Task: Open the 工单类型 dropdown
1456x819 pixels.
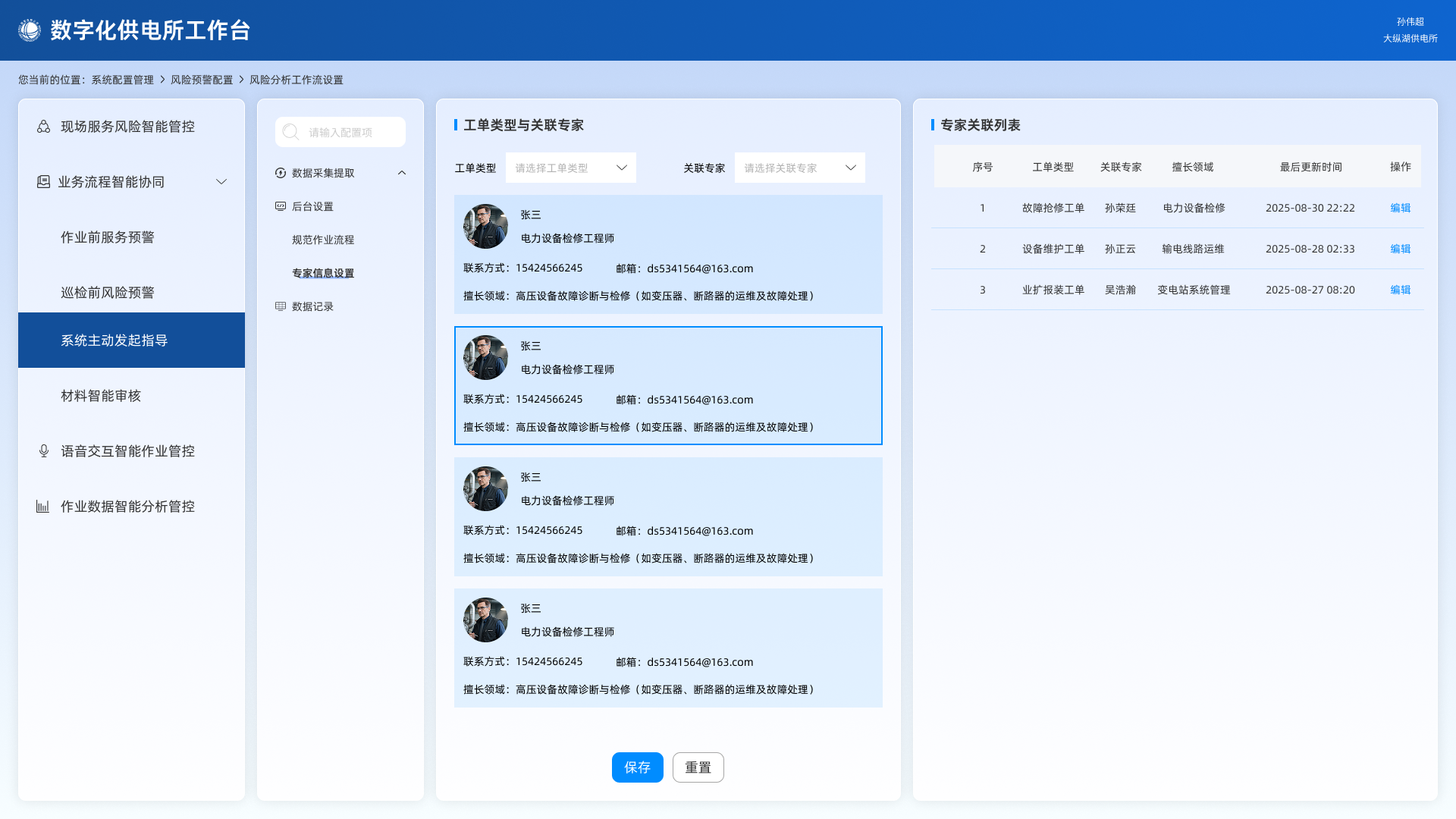Action: tap(571, 168)
